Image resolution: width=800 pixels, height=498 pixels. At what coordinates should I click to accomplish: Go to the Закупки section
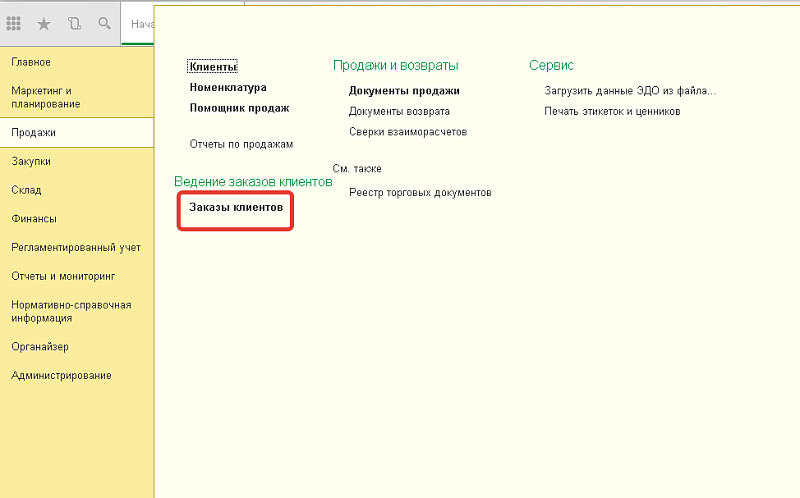31,161
